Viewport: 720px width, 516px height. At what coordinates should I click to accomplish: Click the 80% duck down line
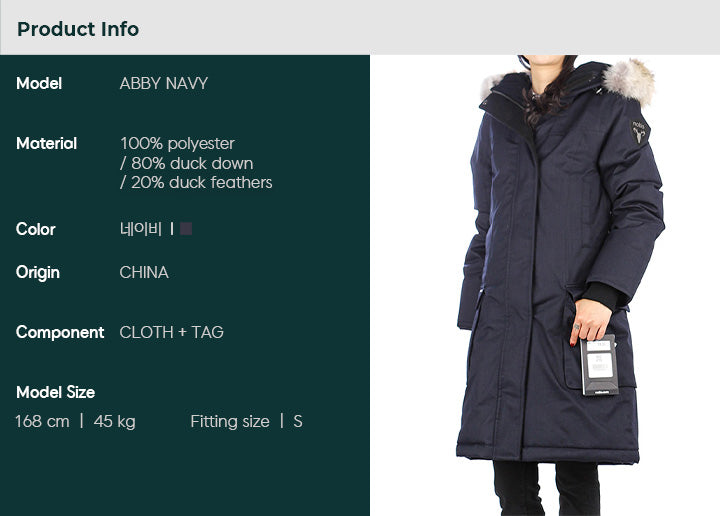coord(186,163)
